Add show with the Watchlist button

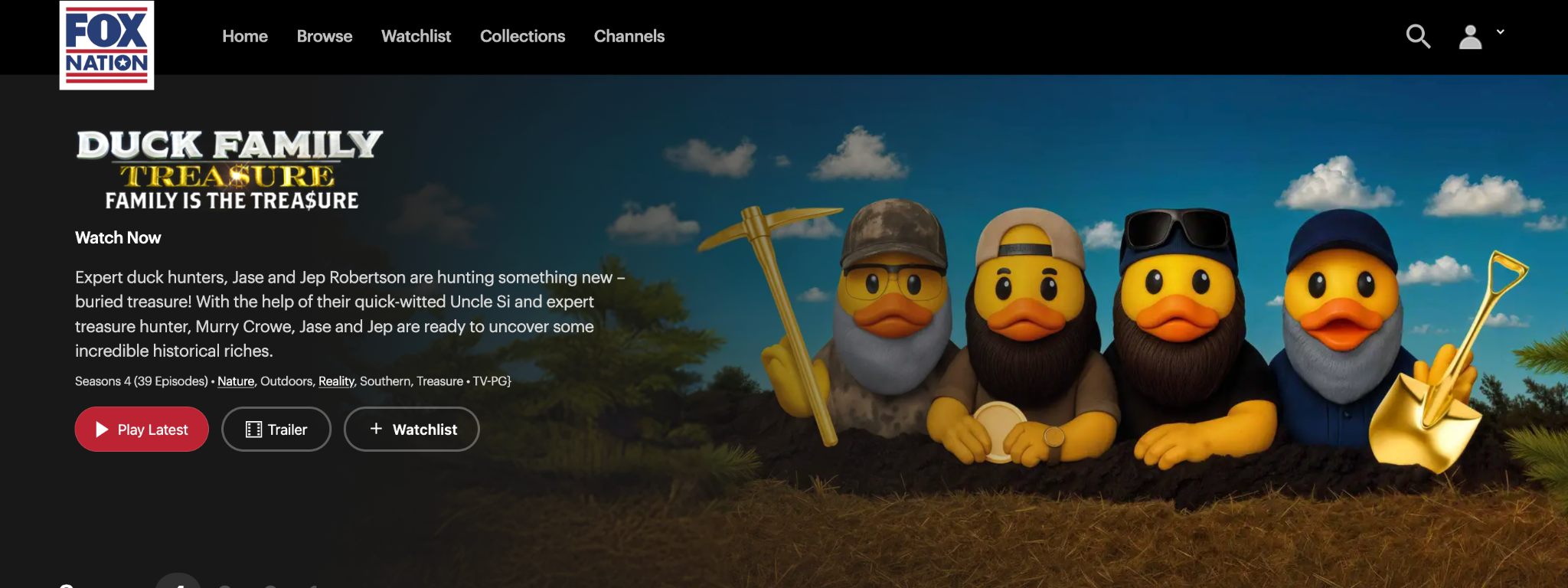coord(412,429)
